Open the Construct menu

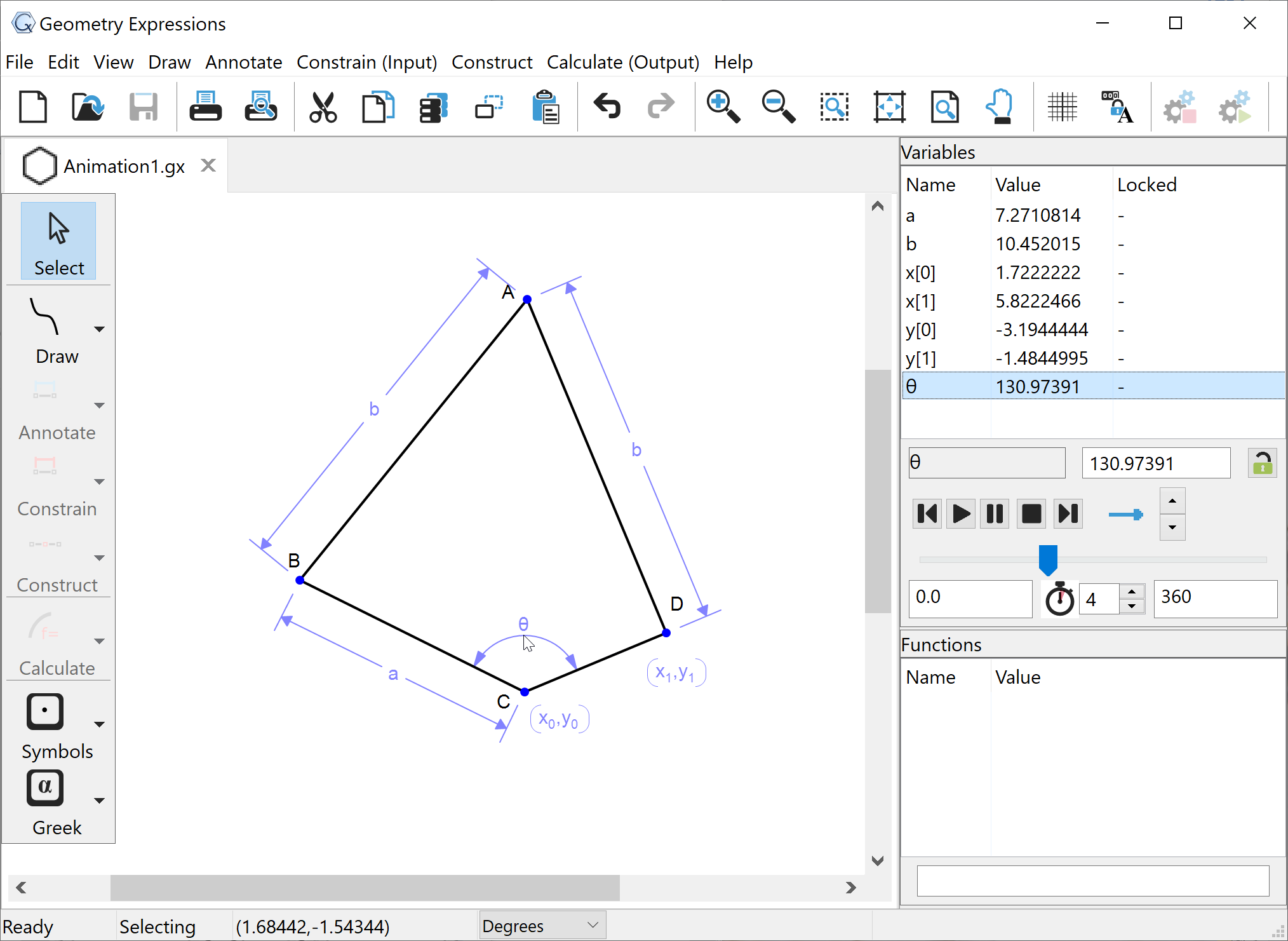[492, 62]
